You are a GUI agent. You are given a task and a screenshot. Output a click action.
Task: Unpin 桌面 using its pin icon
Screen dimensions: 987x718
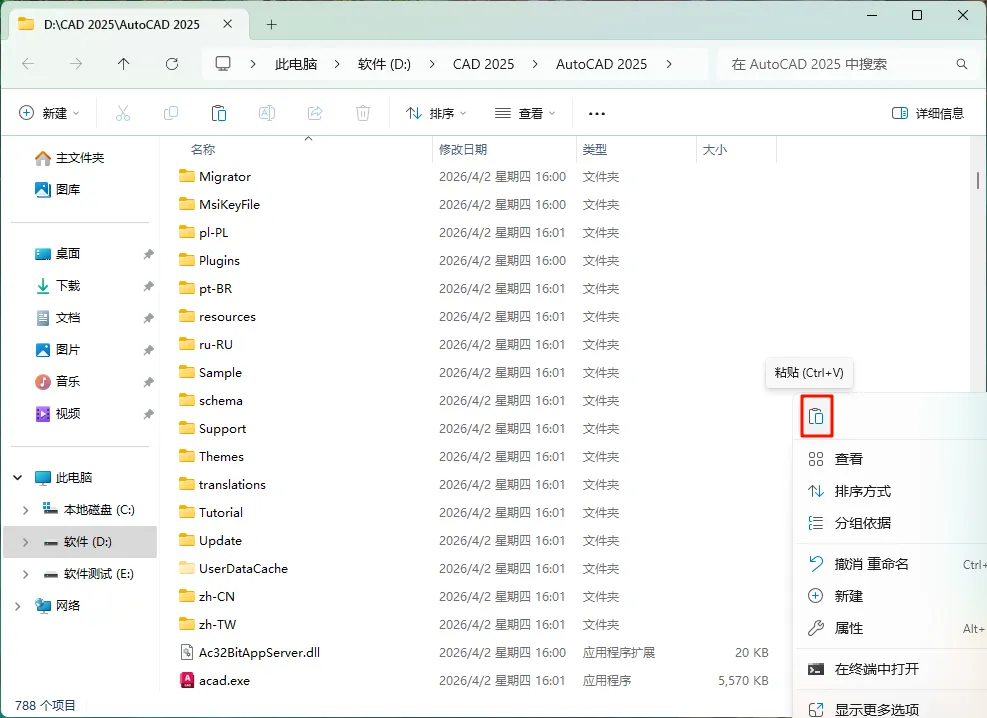pyautogui.click(x=149, y=254)
